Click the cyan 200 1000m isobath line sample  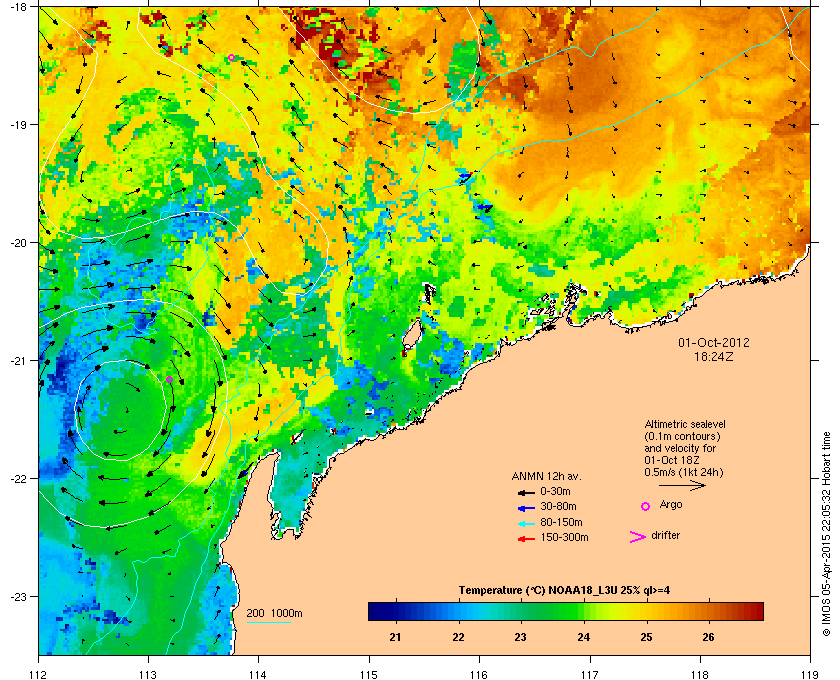click(268, 623)
